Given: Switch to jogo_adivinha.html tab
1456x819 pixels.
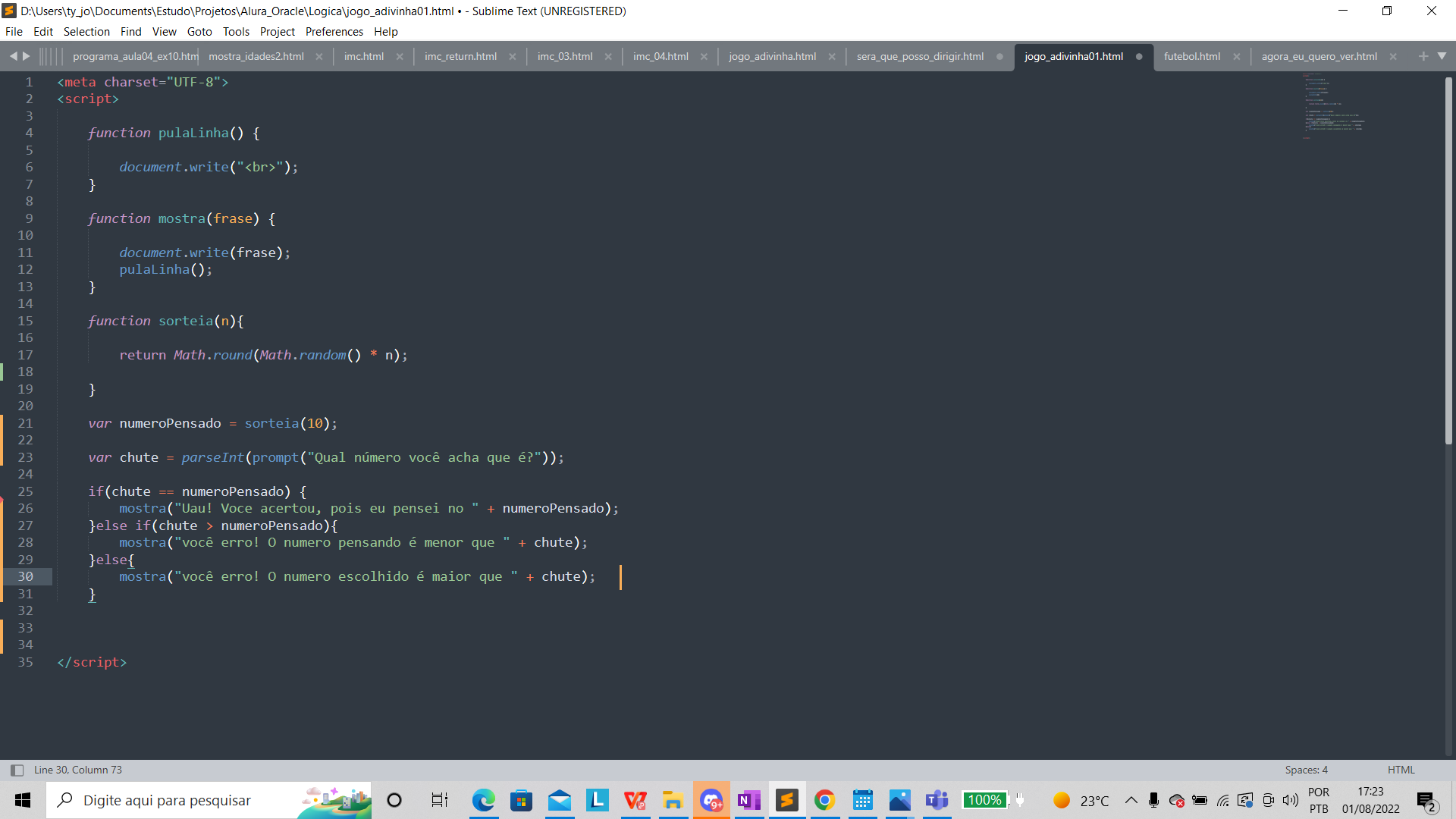Looking at the screenshot, I should [772, 56].
